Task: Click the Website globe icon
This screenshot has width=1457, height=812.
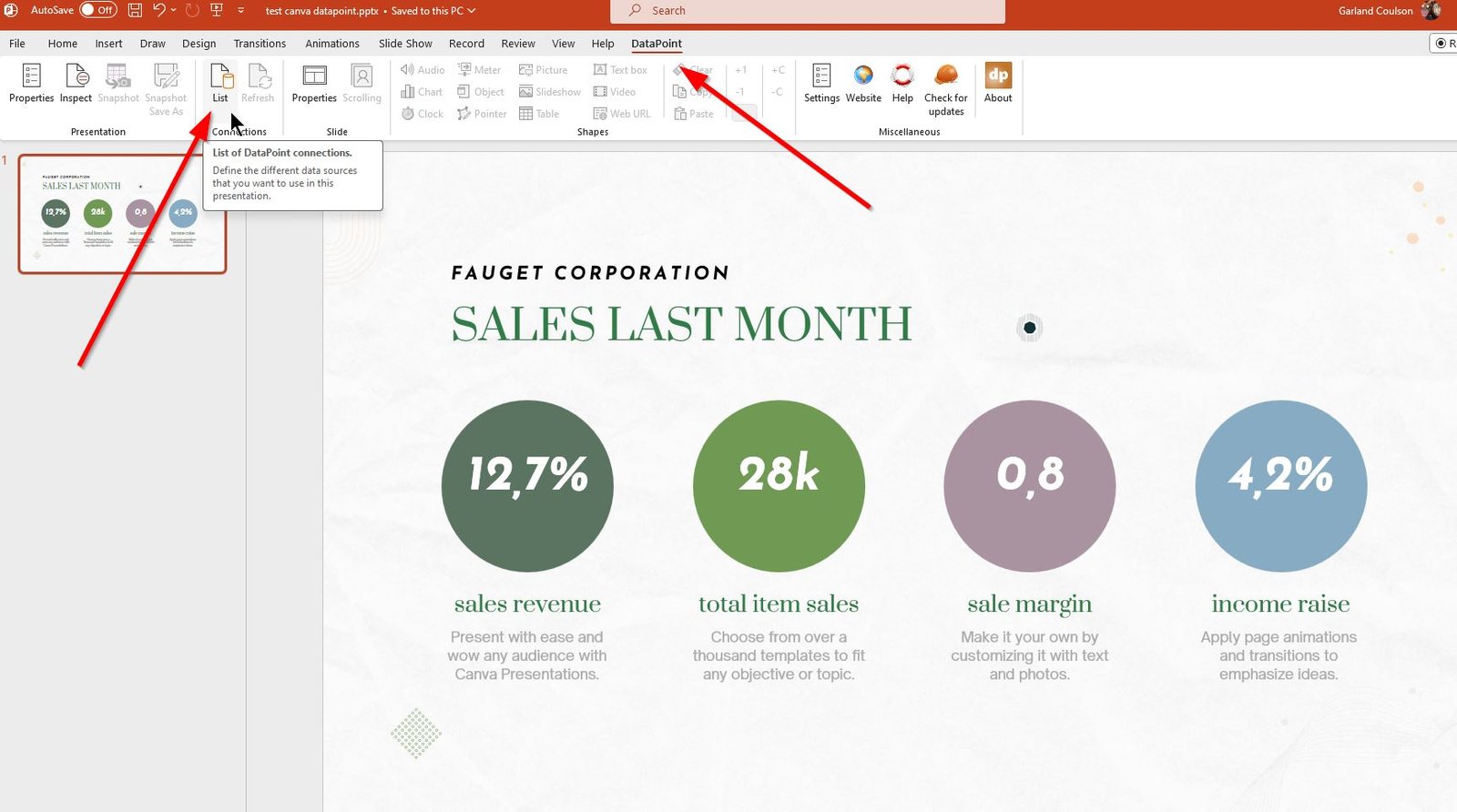Action: pos(863,83)
